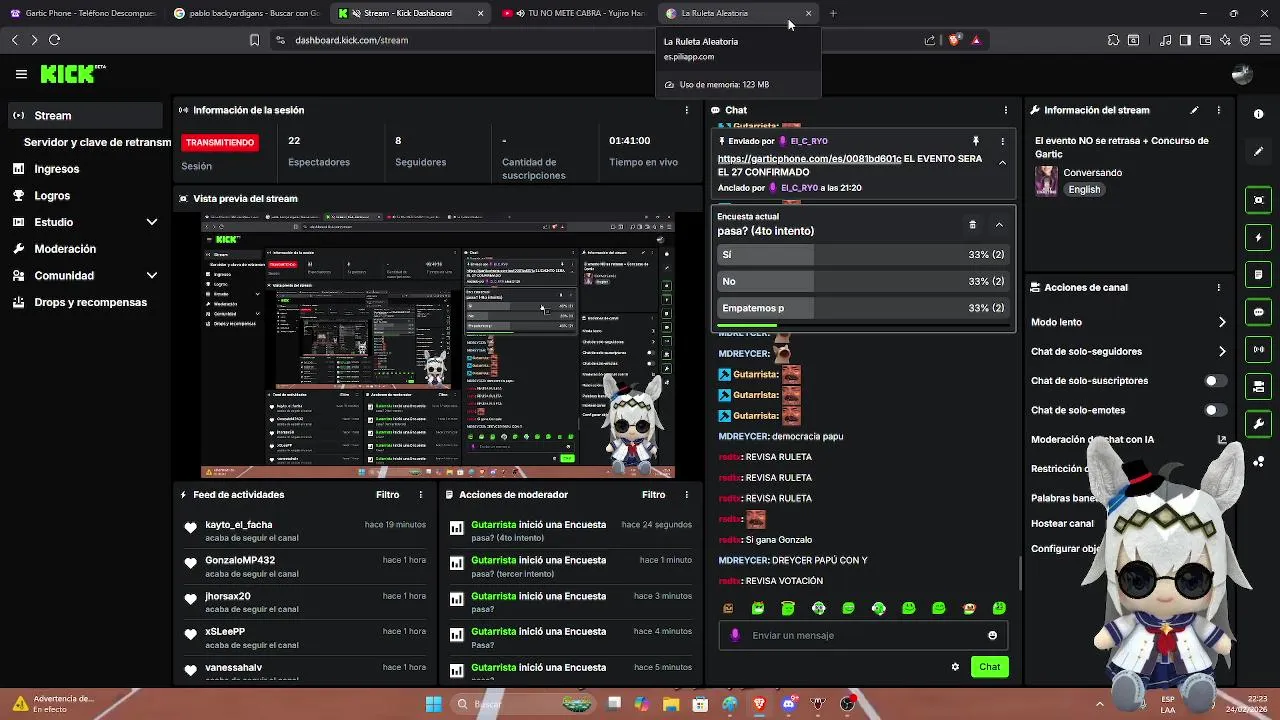Open Información del stream options menu

coord(1218,110)
